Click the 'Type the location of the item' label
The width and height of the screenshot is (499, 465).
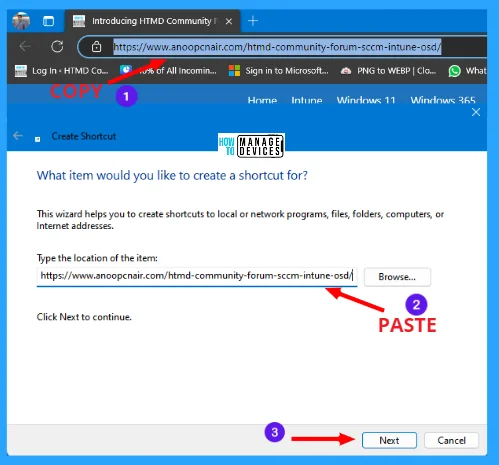[x=97, y=258]
